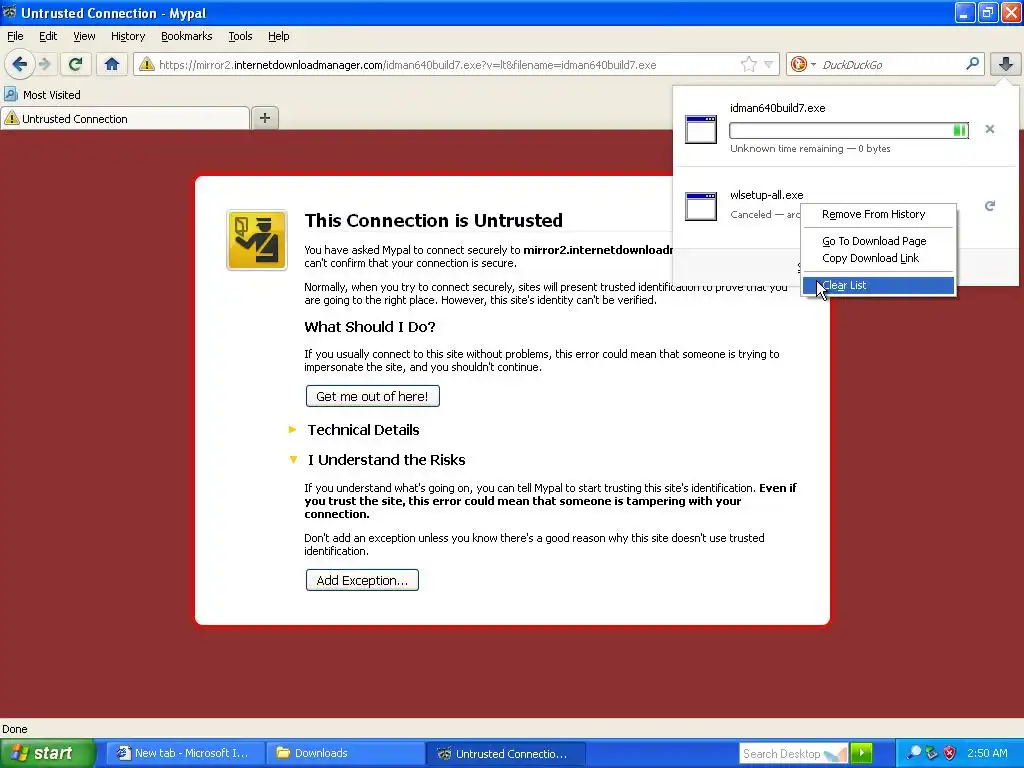Open the Bookmarks menu
Viewport: 1024px width, 768px height.
point(186,36)
